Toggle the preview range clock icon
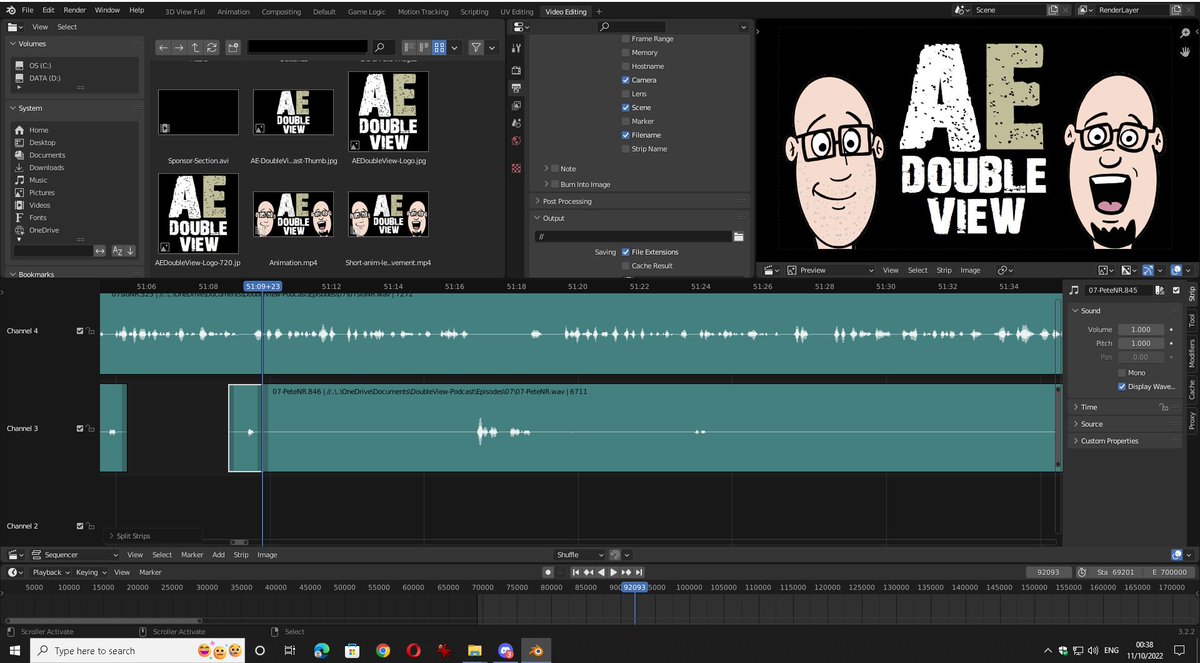 tap(1081, 572)
